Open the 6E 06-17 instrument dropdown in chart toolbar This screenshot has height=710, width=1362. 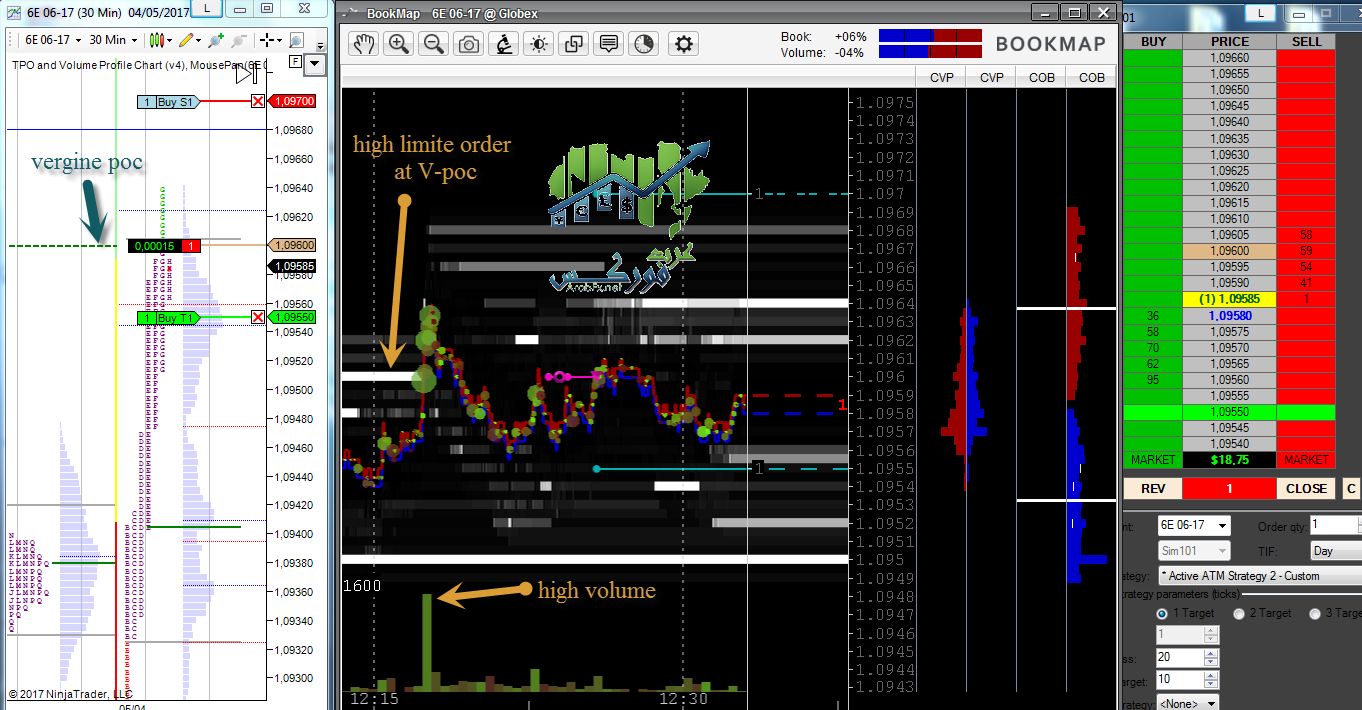[x=53, y=40]
